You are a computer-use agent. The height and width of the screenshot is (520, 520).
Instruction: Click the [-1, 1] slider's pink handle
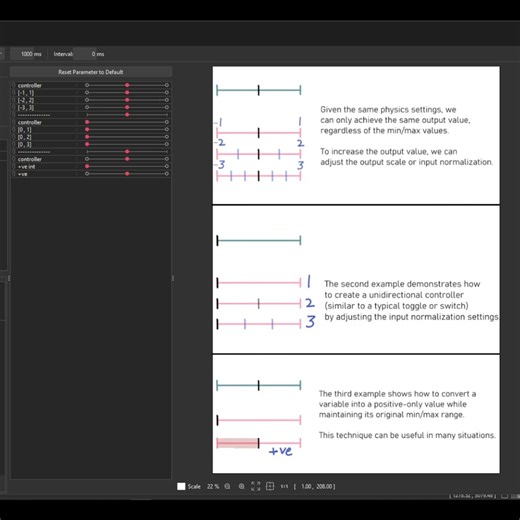(127, 93)
